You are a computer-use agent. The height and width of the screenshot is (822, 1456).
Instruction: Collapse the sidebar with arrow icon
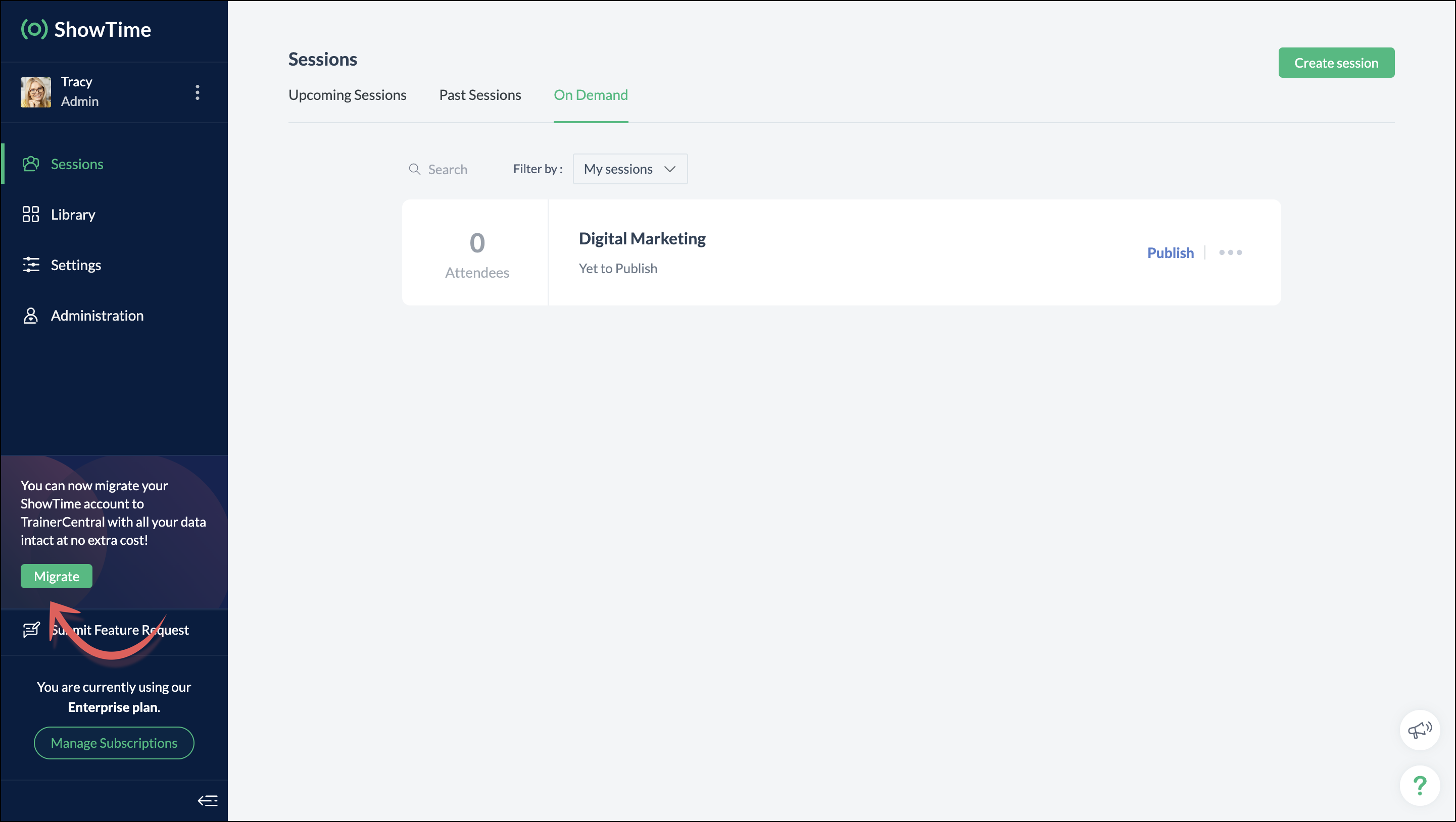pyautogui.click(x=208, y=800)
